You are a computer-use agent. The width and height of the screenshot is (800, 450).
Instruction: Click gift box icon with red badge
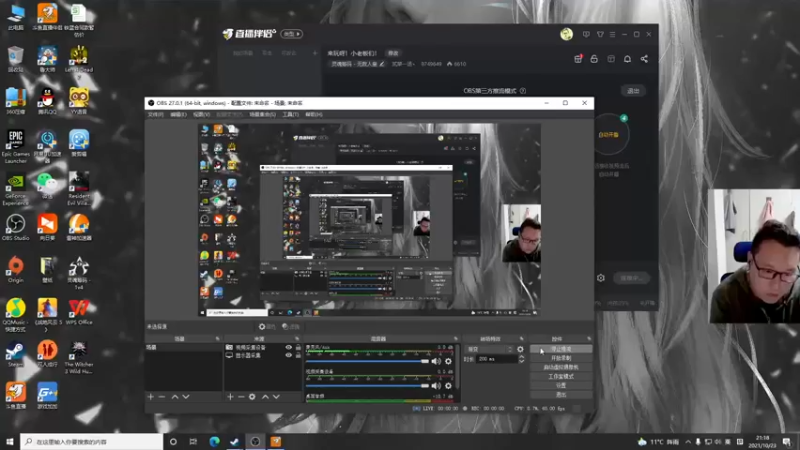578,59
